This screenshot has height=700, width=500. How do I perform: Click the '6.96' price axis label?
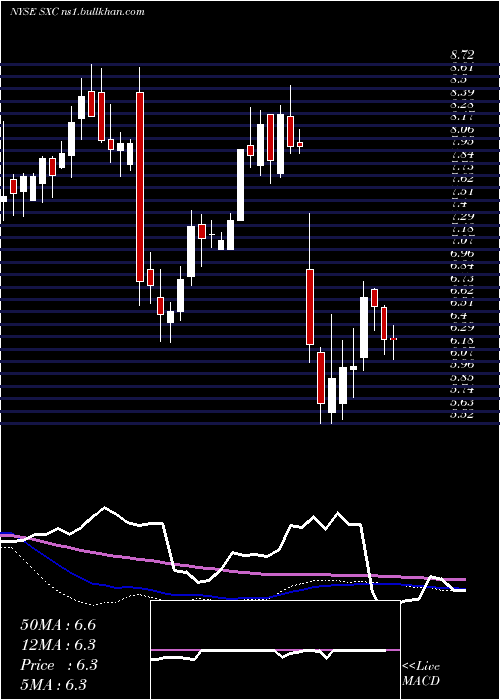462,254
